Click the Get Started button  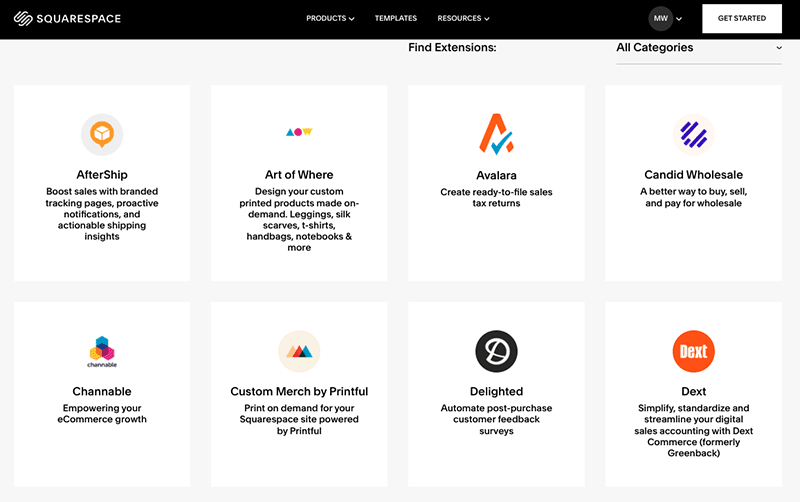[x=742, y=18]
